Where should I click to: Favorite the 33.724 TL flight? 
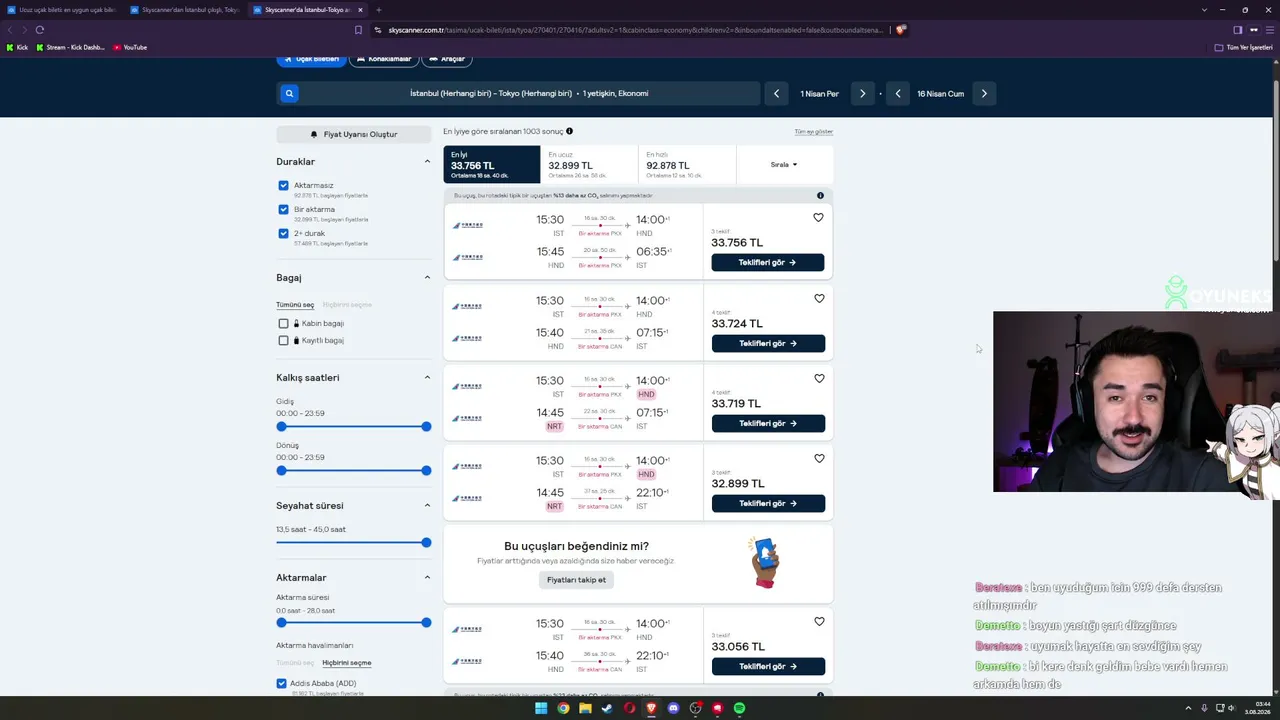click(818, 298)
